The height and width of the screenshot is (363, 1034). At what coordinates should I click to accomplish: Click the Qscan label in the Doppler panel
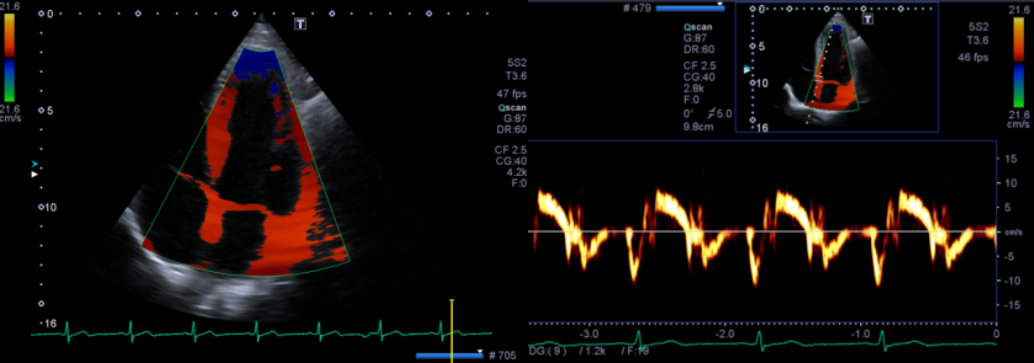coord(696,28)
